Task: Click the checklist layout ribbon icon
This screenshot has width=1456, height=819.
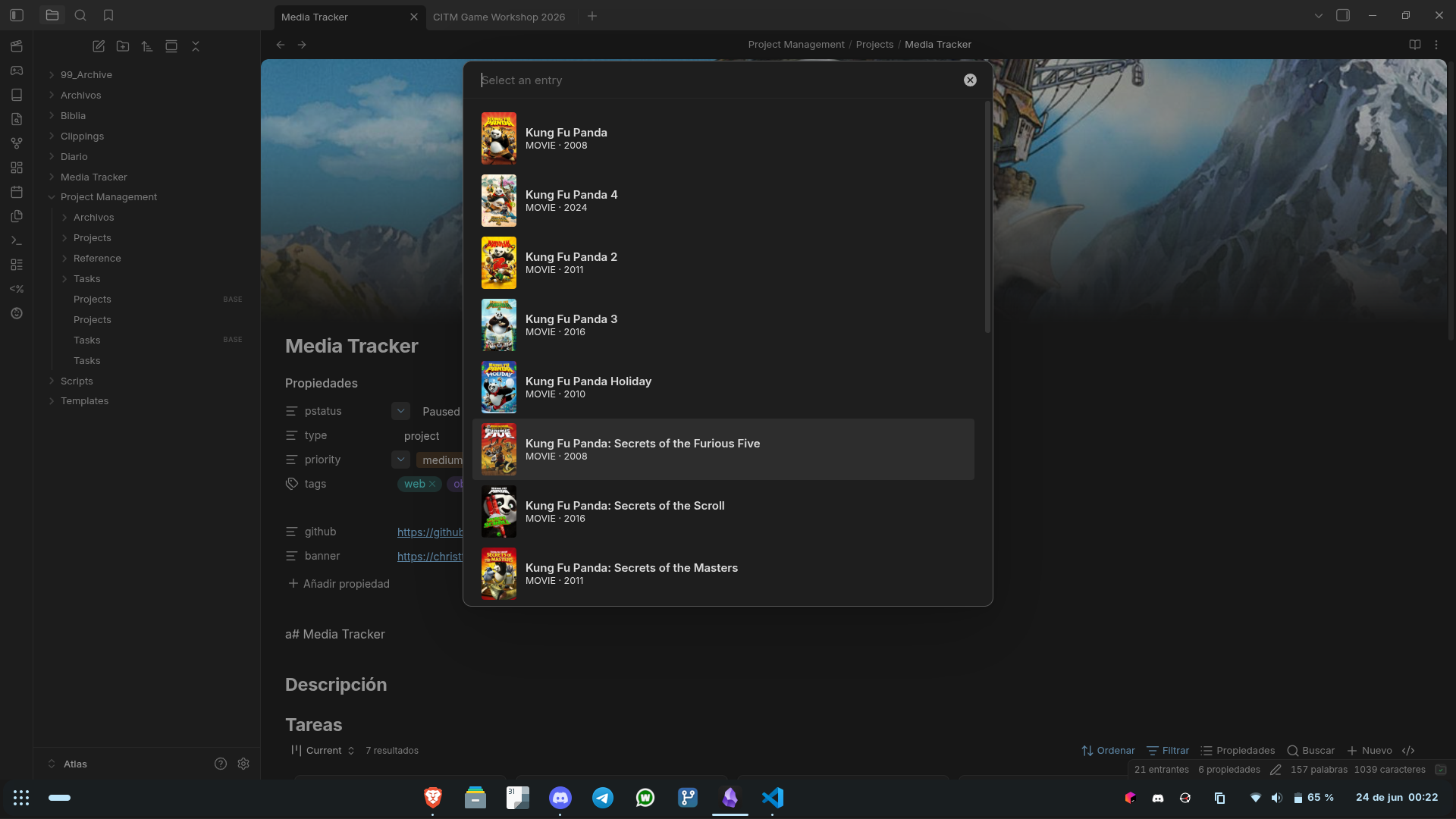Action: pos(17,265)
